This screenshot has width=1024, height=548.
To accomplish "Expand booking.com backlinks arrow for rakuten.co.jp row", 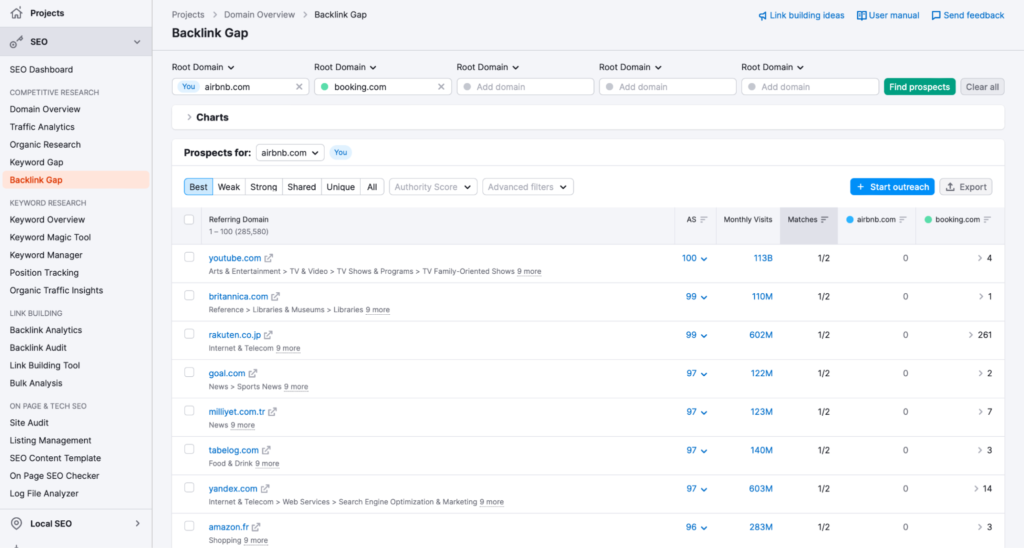I will click(970, 335).
